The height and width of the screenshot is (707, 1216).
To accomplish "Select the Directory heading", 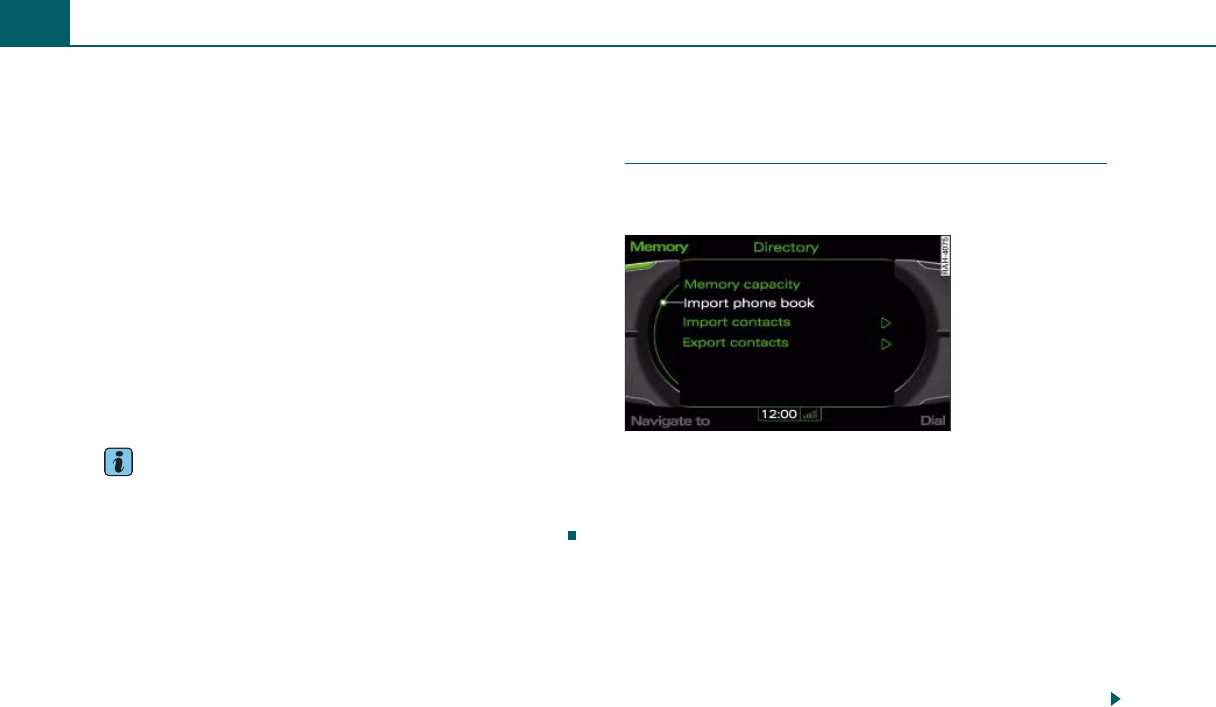I will [785, 247].
